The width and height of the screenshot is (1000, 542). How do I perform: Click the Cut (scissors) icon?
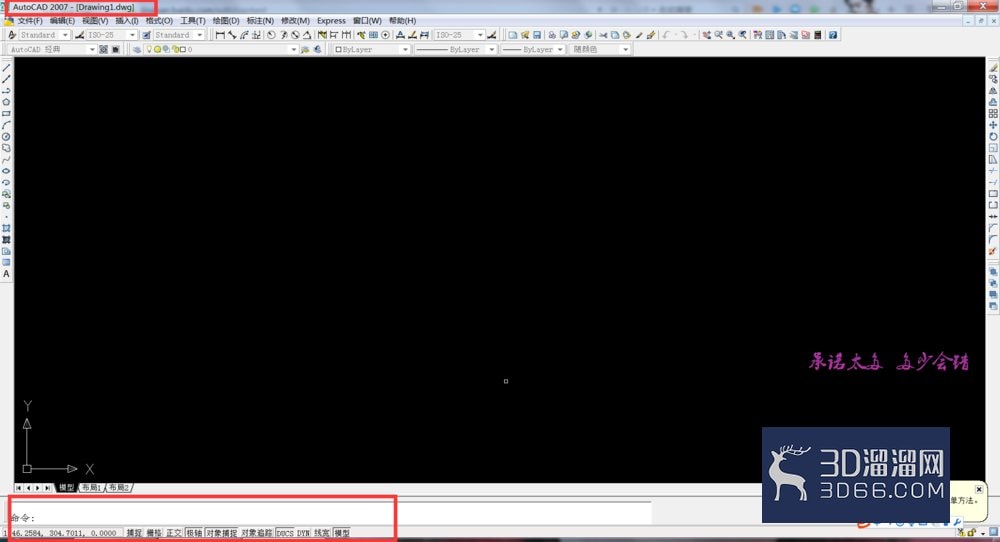coord(603,35)
